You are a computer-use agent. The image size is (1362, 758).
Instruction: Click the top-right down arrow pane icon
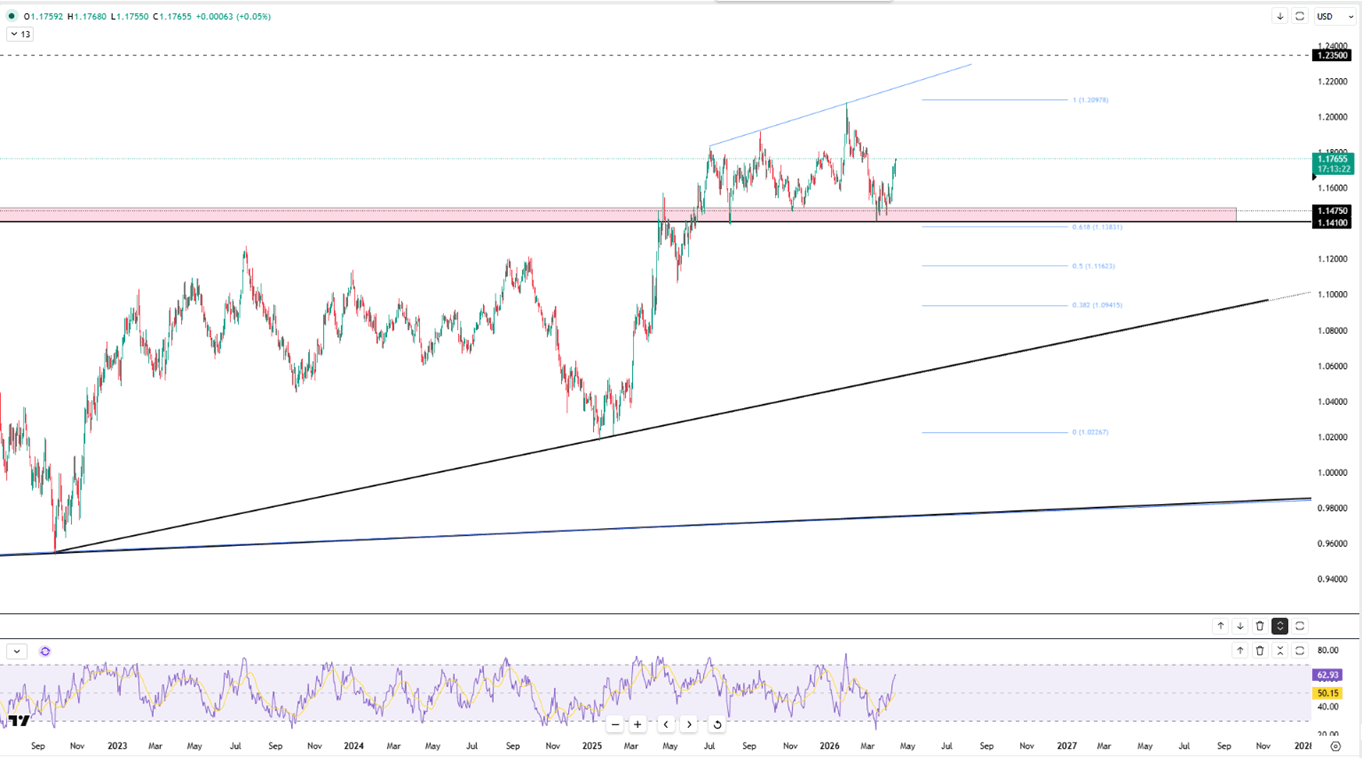tap(1280, 16)
